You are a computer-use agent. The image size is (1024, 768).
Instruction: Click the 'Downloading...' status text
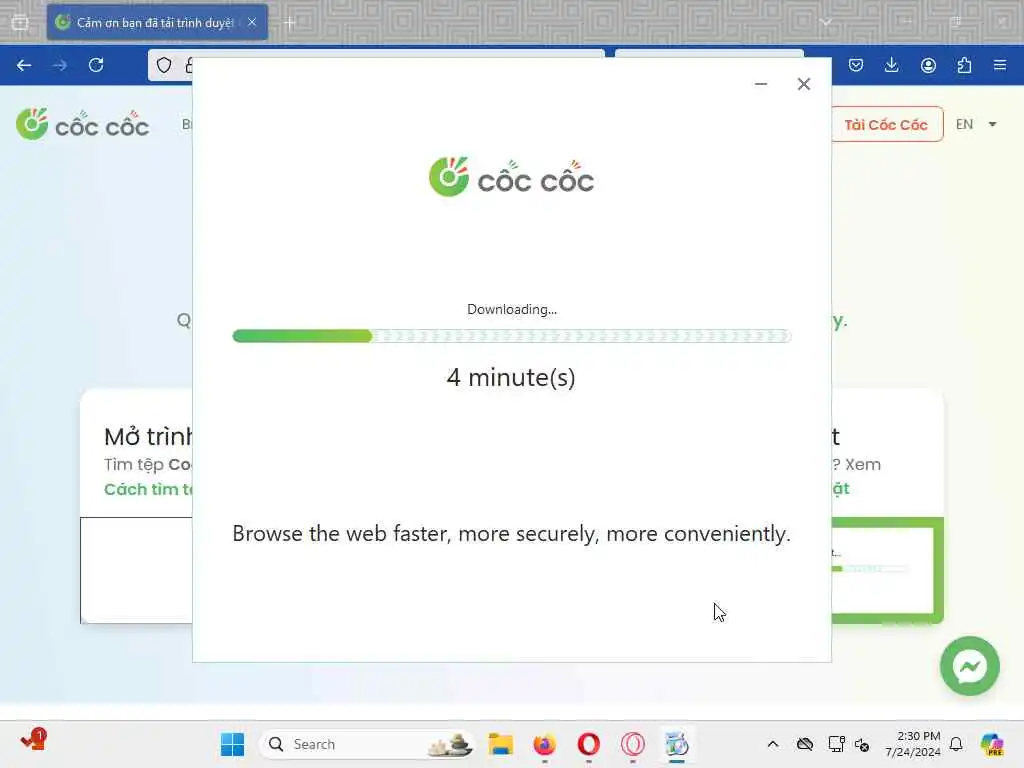[512, 310]
